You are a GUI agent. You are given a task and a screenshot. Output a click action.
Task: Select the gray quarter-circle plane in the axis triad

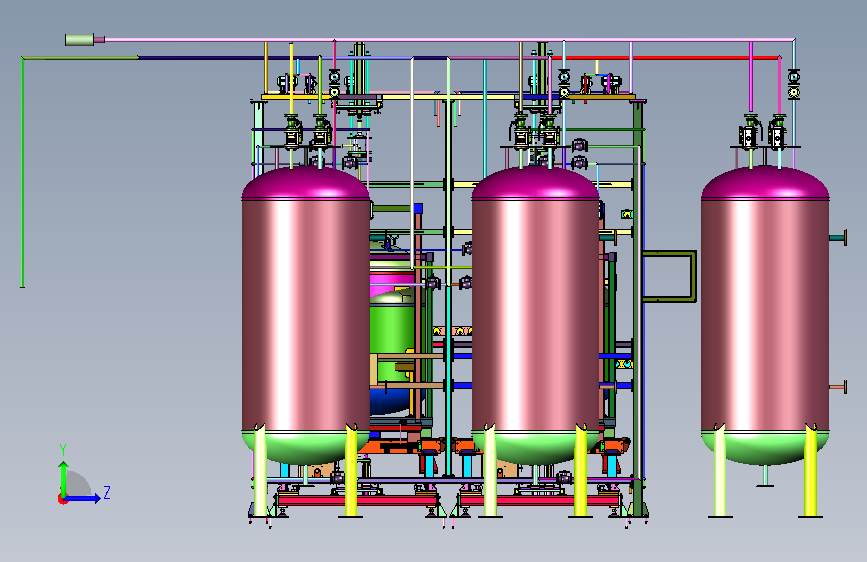point(78,483)
